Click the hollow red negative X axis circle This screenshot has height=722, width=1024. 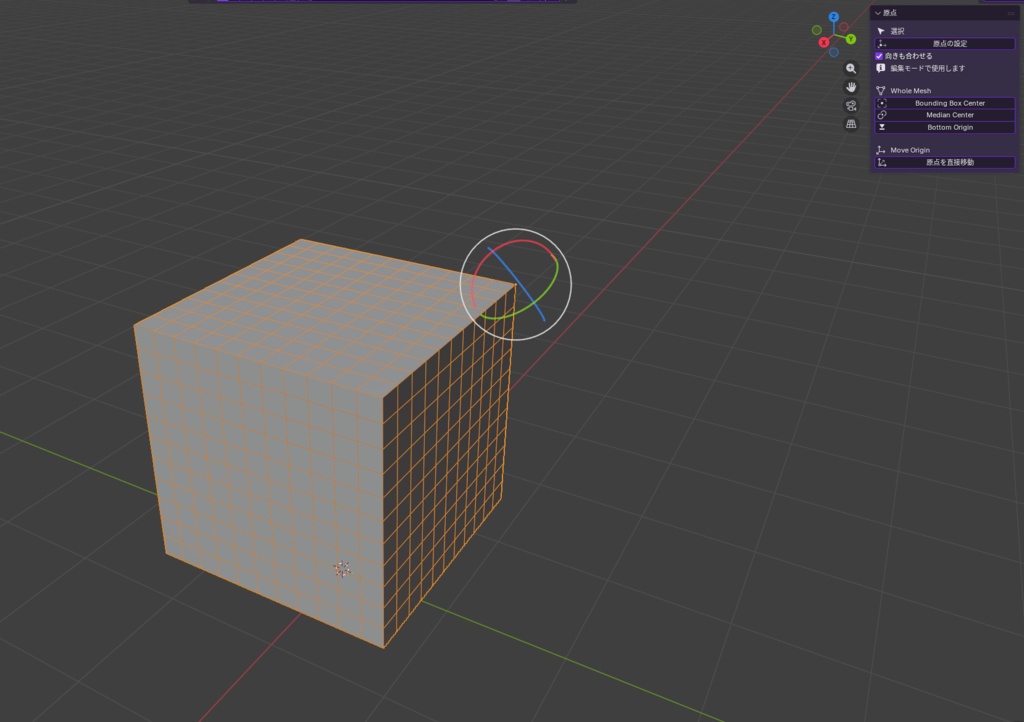tap(844, 27)
